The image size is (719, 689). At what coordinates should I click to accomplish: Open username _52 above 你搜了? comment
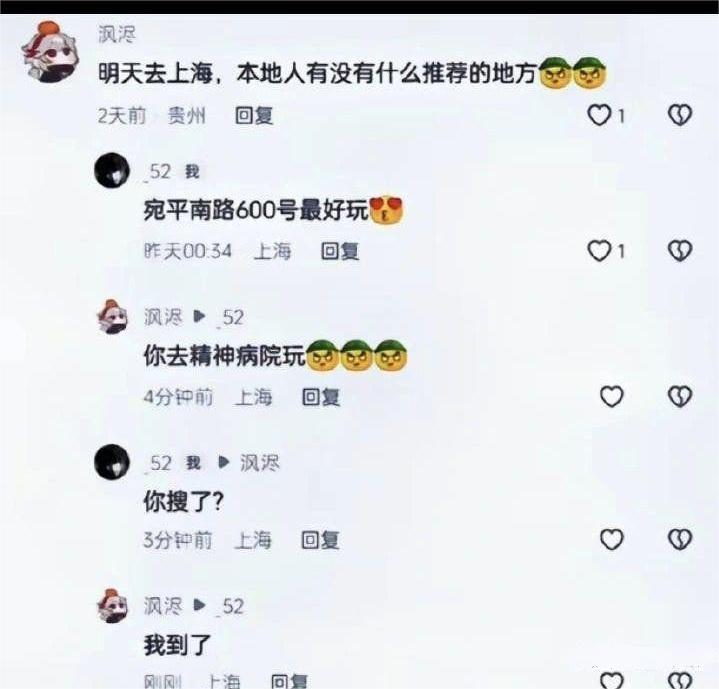(x=160, y=463)
